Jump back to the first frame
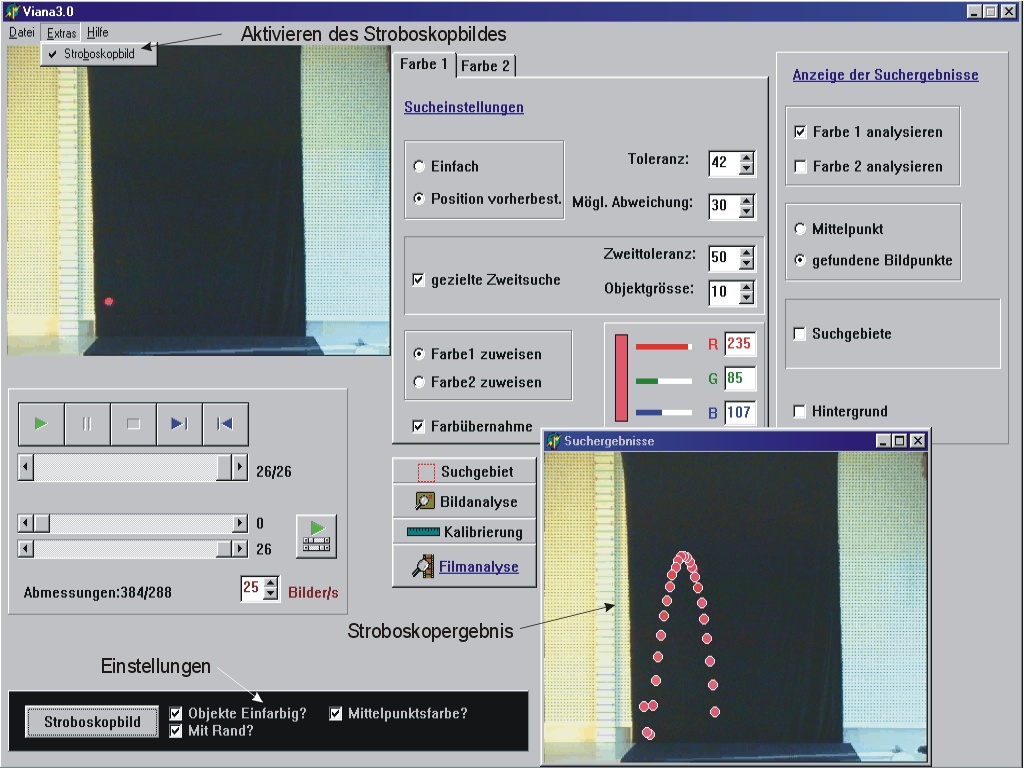The image size is (1024, 768). (x=225, y=424)
